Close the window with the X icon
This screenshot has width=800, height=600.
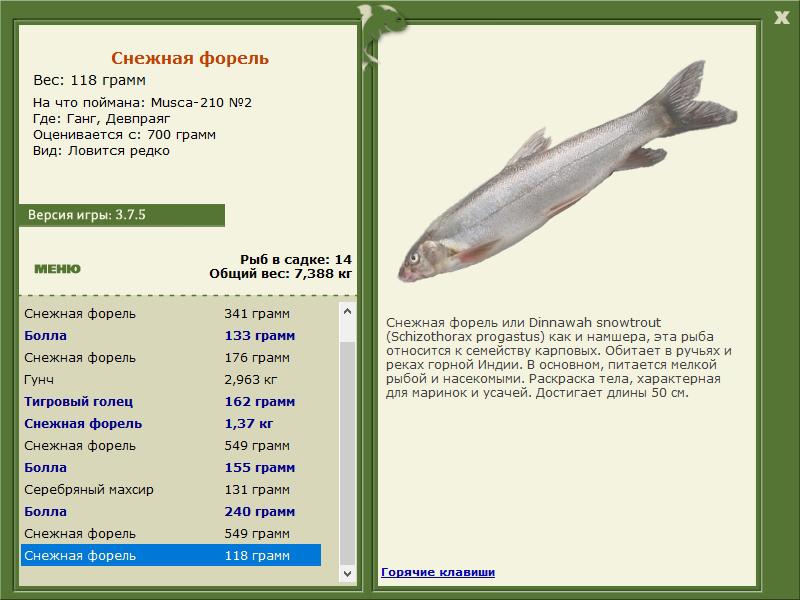781,18
